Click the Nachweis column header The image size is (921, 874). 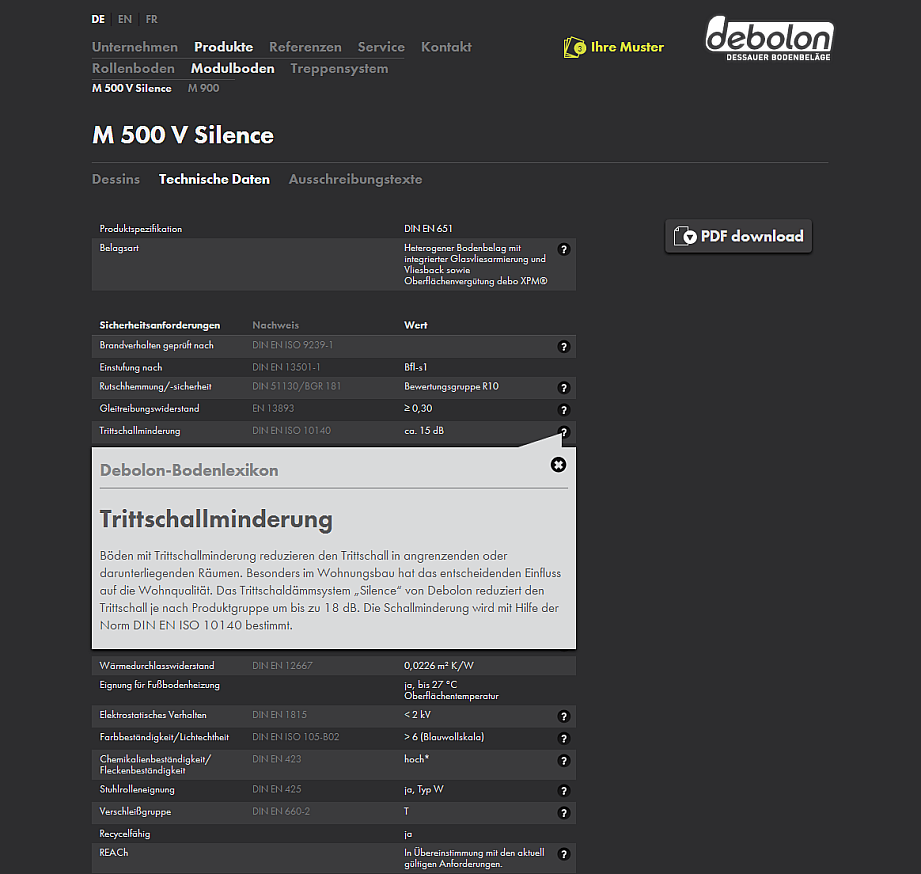pyautogui.click(x=275, y=325)
